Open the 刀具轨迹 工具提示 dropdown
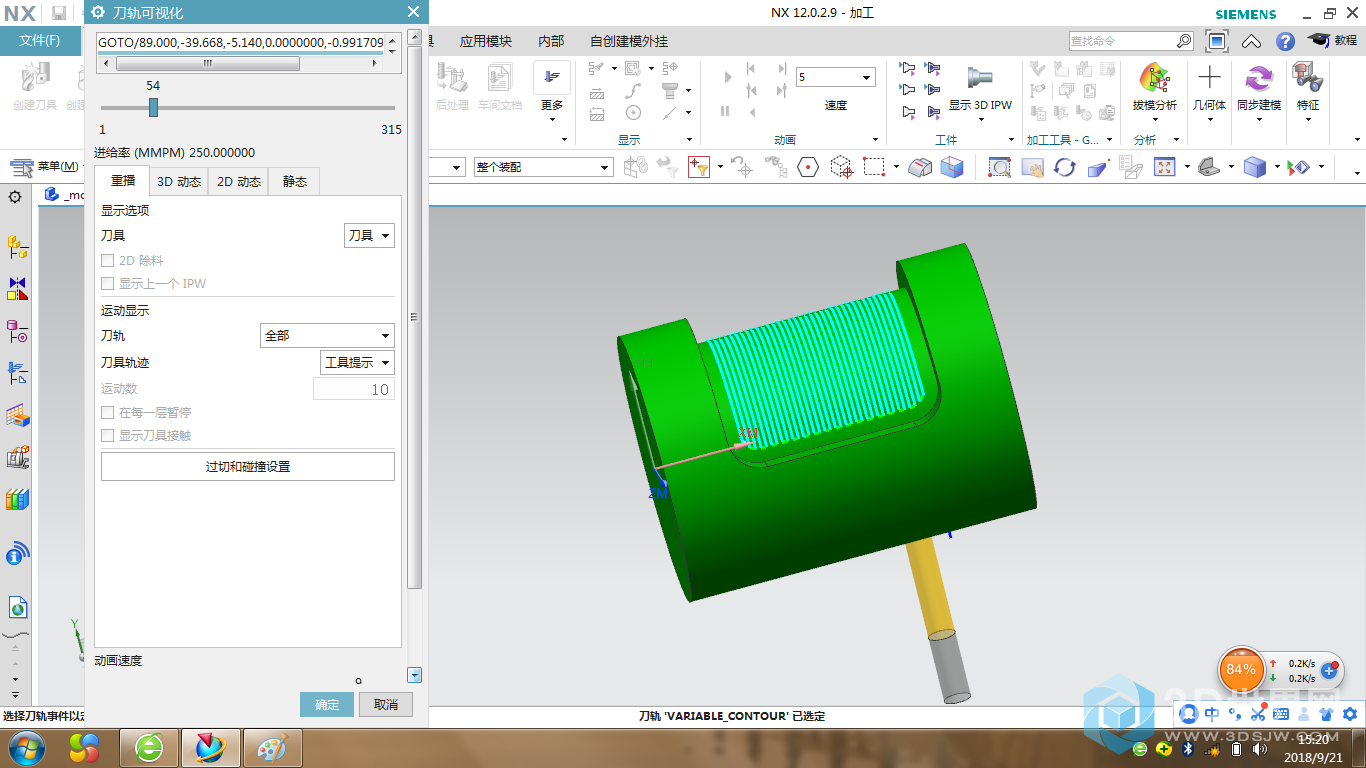Viewport: 1366px width, 768px height. coord(357,362)
